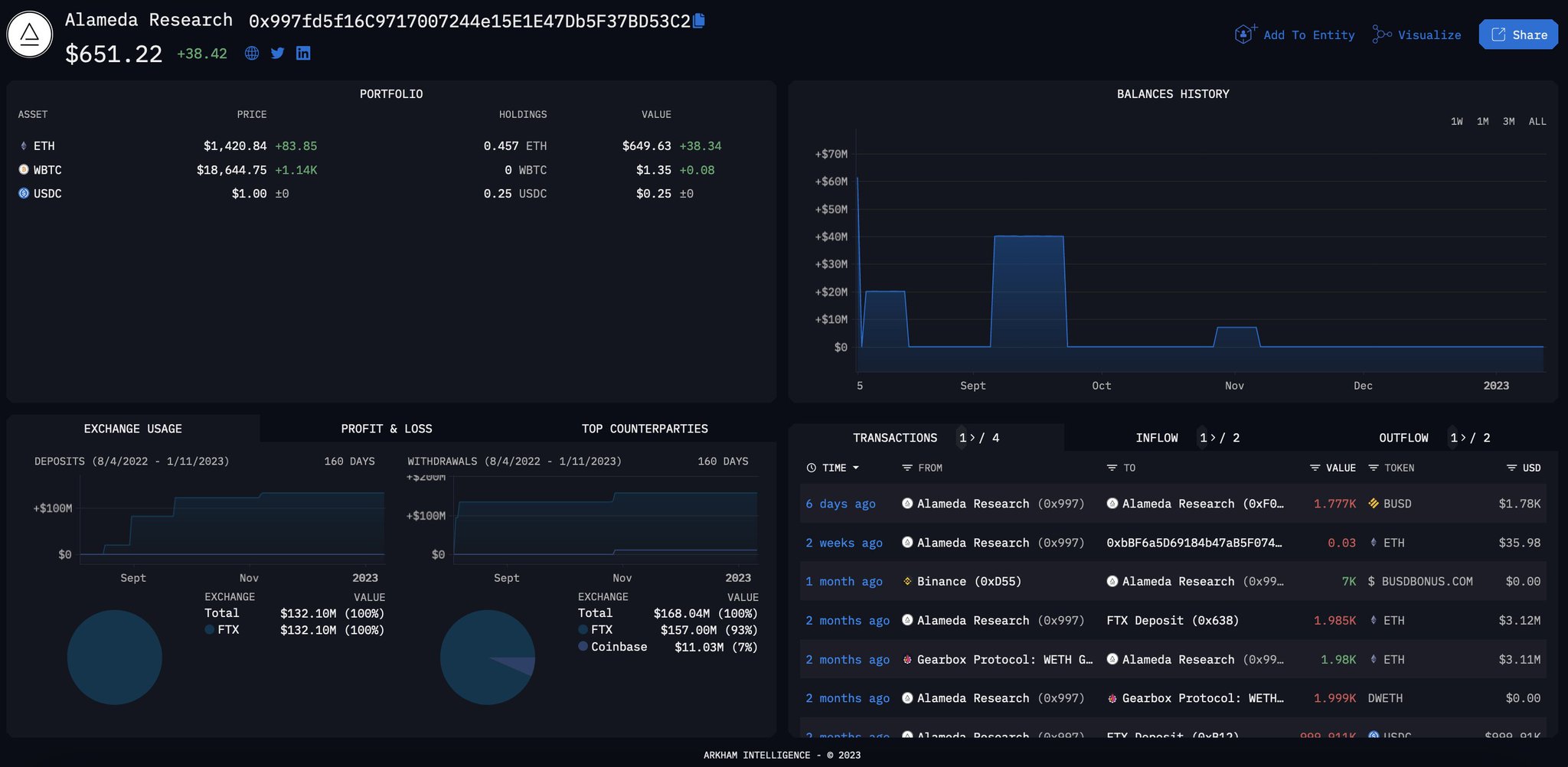Click the ETH asset icon in portfolio

(24, 145)
